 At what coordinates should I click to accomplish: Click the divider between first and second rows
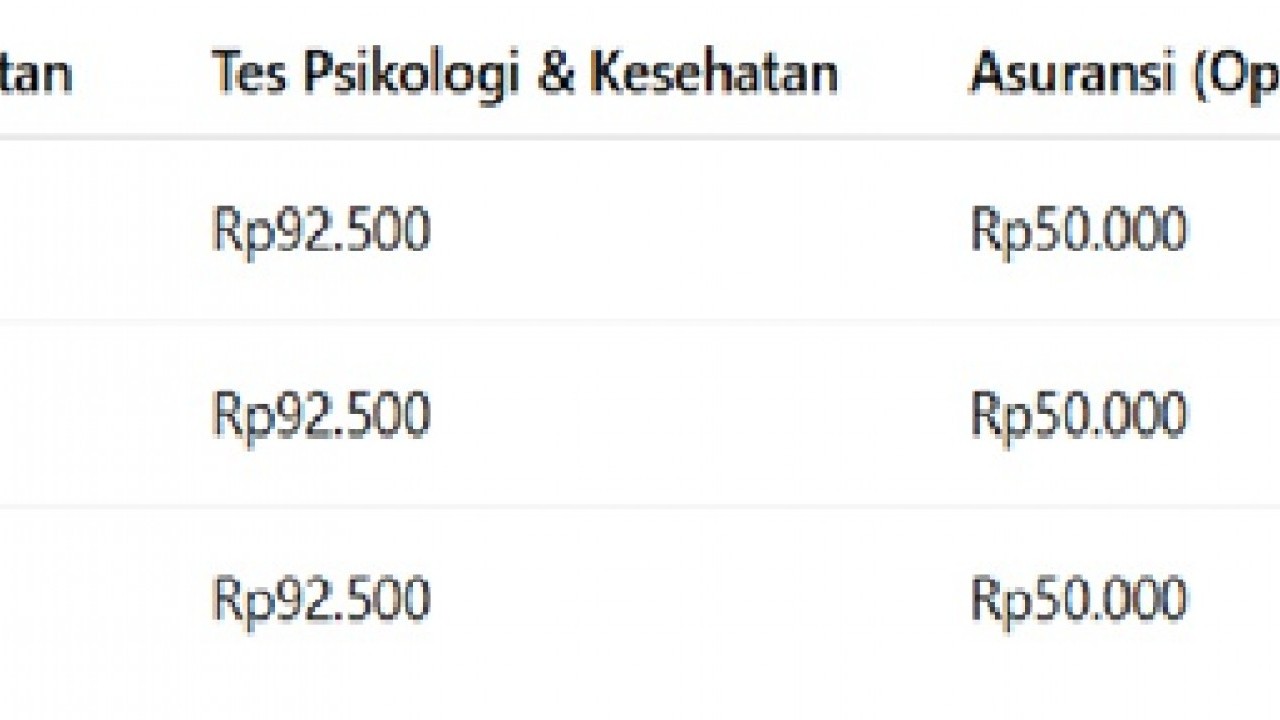(x=640, y=322)
